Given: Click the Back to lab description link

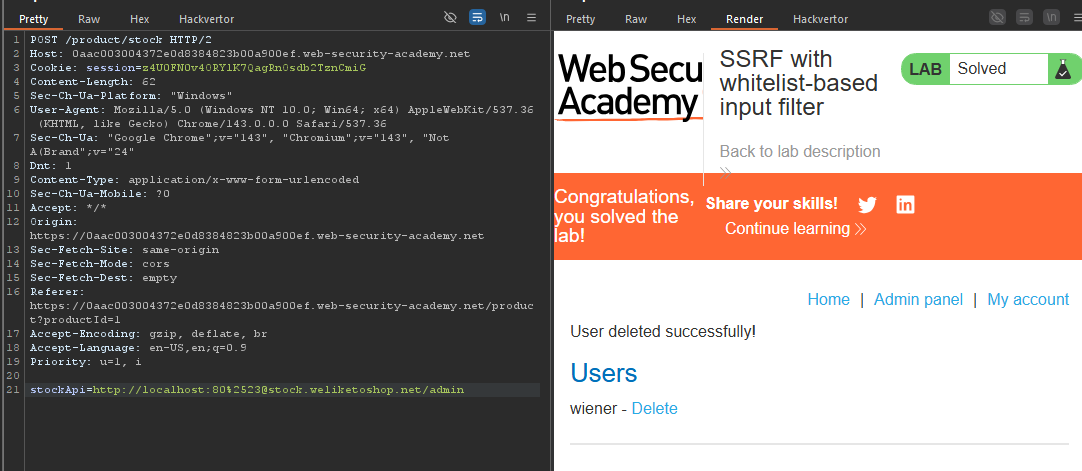Looking at the screenshot, I should pos(800,151).
